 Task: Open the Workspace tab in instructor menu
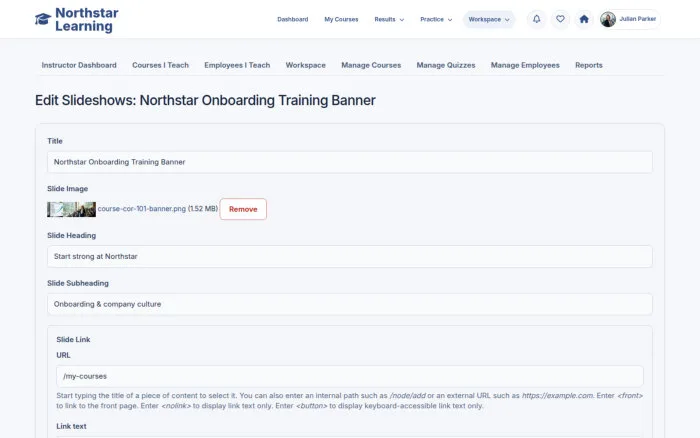click(305, 65)
